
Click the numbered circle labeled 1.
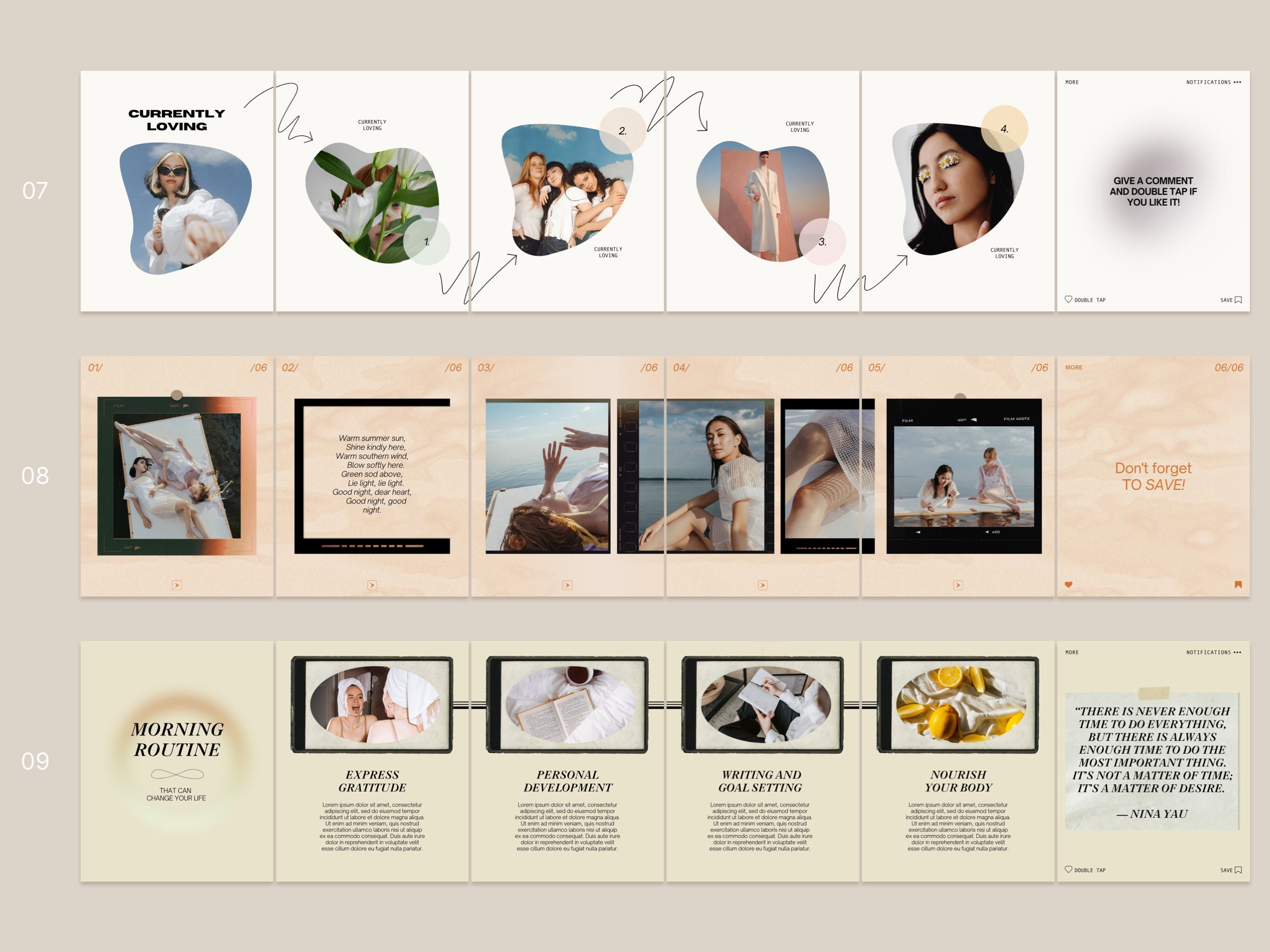coord(427,242)
